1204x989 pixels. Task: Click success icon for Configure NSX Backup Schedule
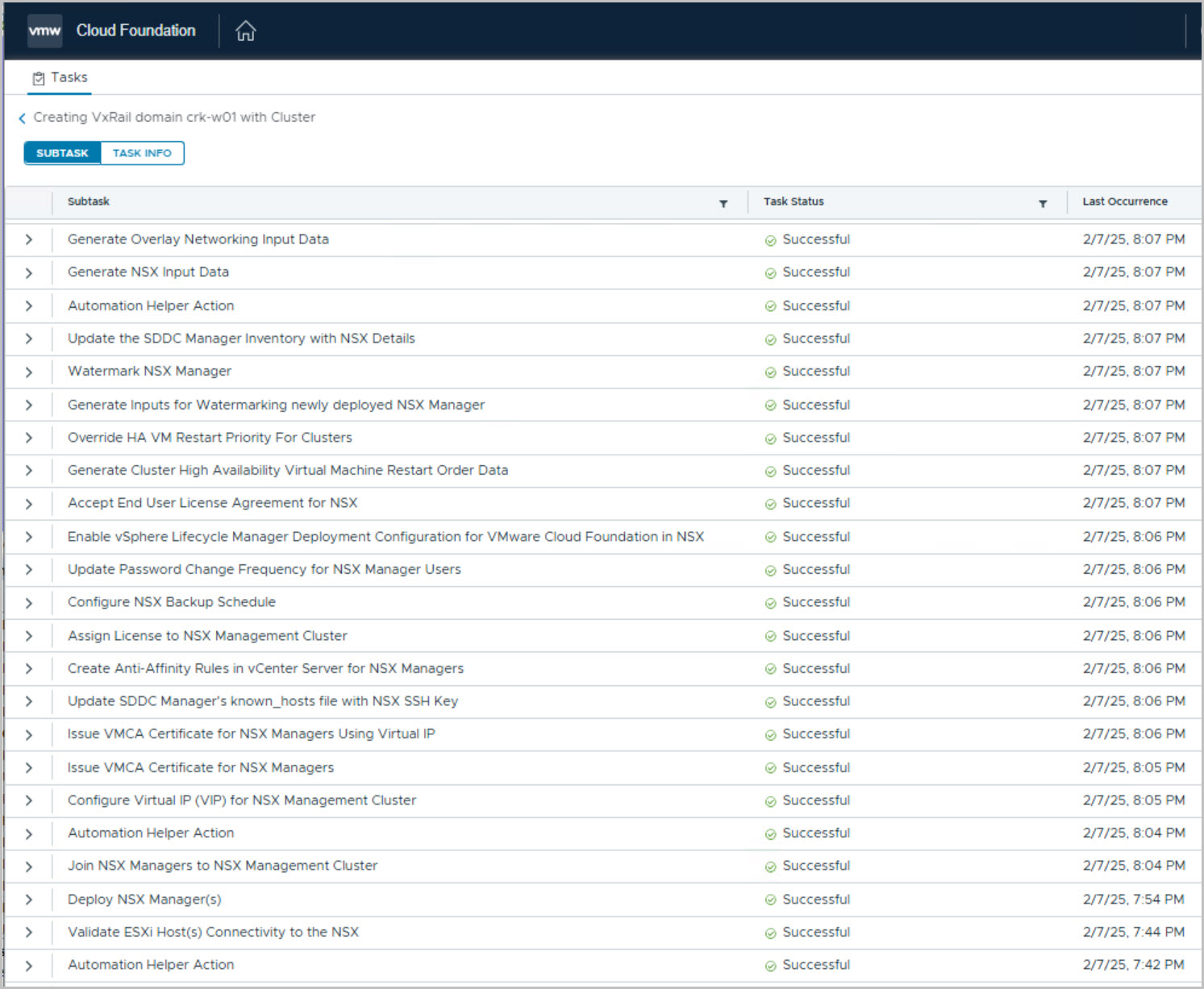[770, 603]
